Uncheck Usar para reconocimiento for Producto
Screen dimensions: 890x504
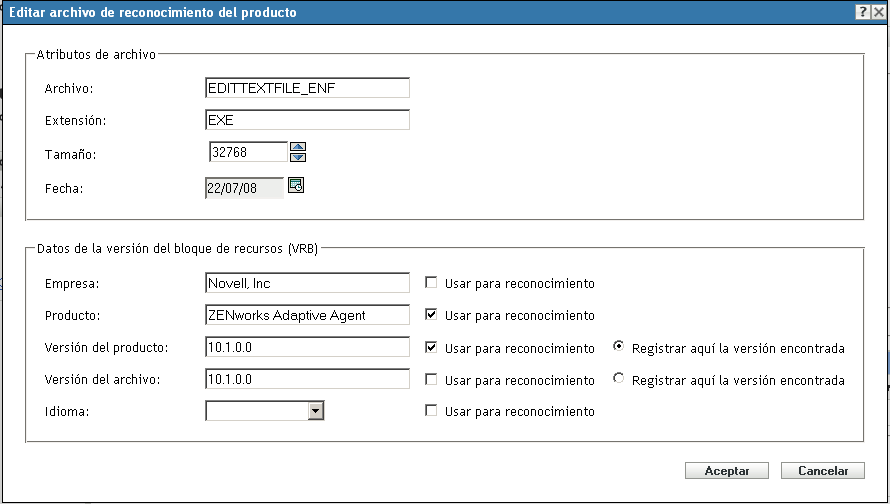coord(431,315)
